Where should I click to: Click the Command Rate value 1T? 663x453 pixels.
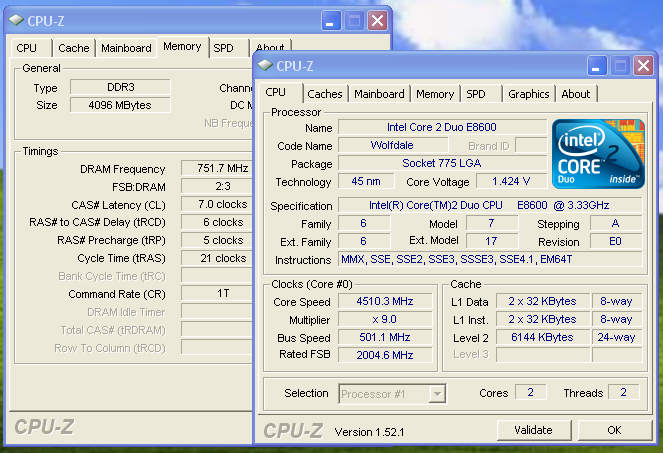217,293
